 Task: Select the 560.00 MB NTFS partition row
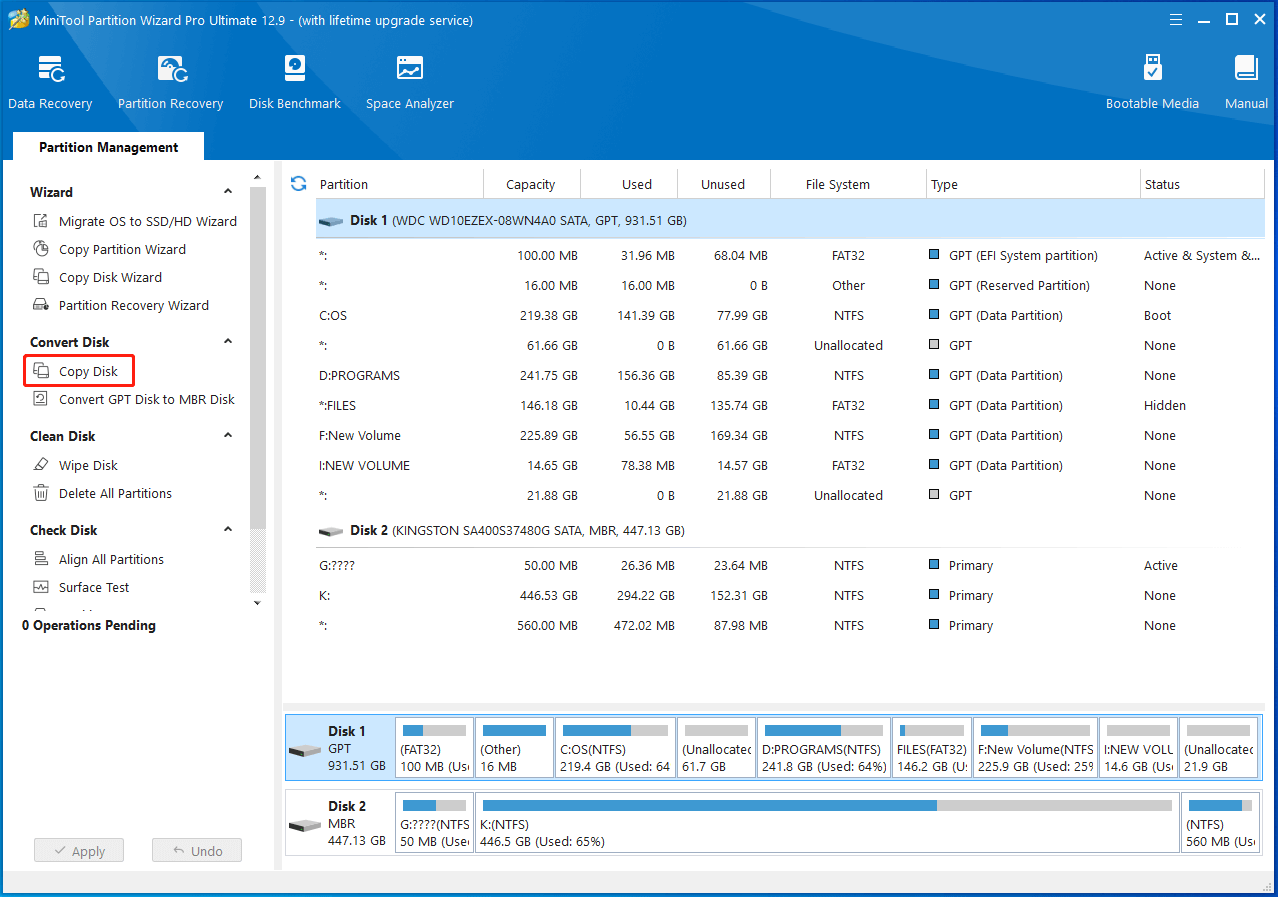coord(790,625)
